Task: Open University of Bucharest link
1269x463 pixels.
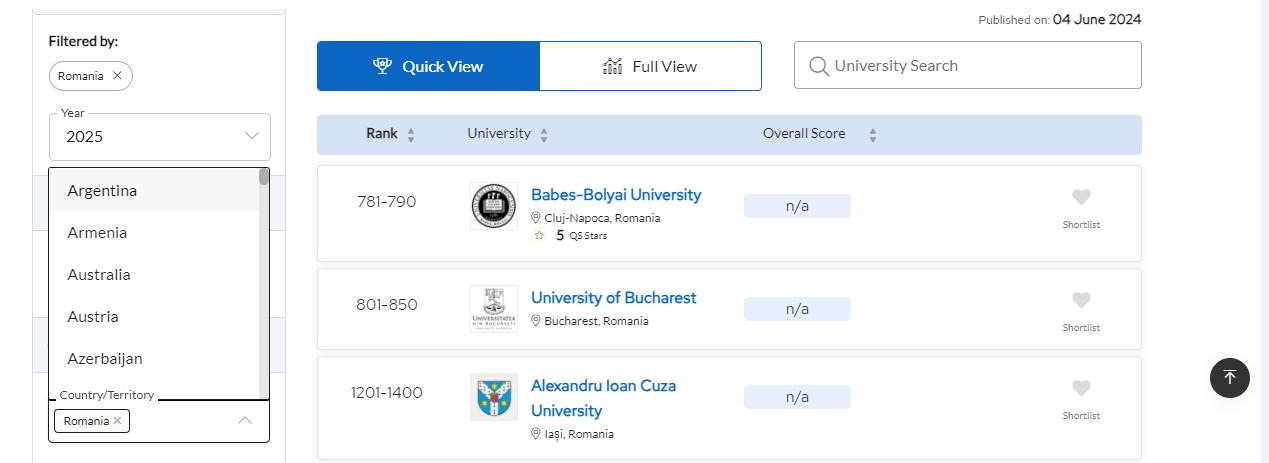Action: click(x=613, y=298)
